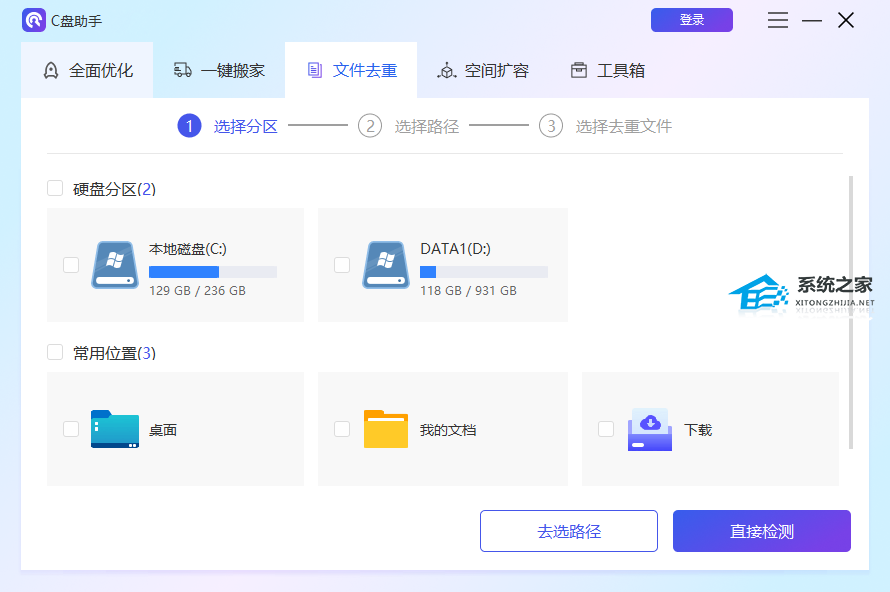This screenshot has width=890, height=592.
Task: Click the vertical scrollbar on the right
Action: coord(851,312)
